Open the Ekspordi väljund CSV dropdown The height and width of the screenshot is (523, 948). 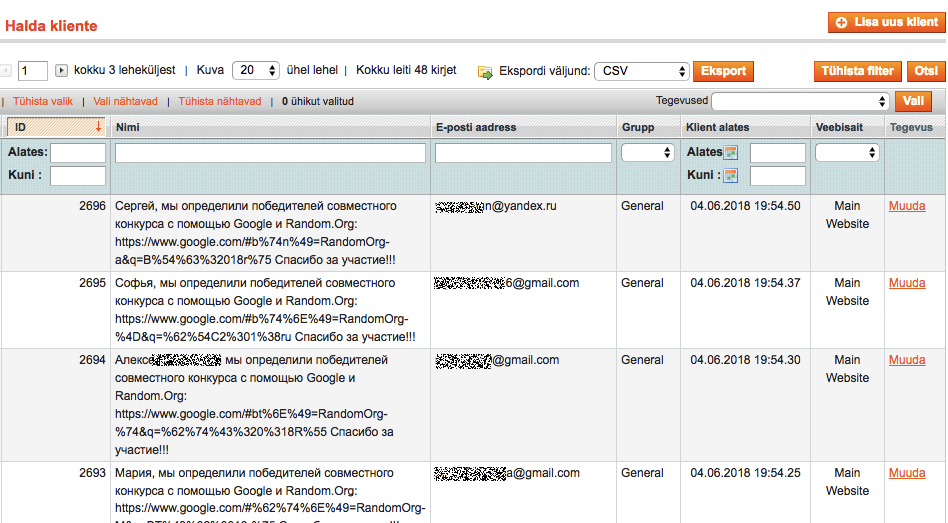coord(642,71)
